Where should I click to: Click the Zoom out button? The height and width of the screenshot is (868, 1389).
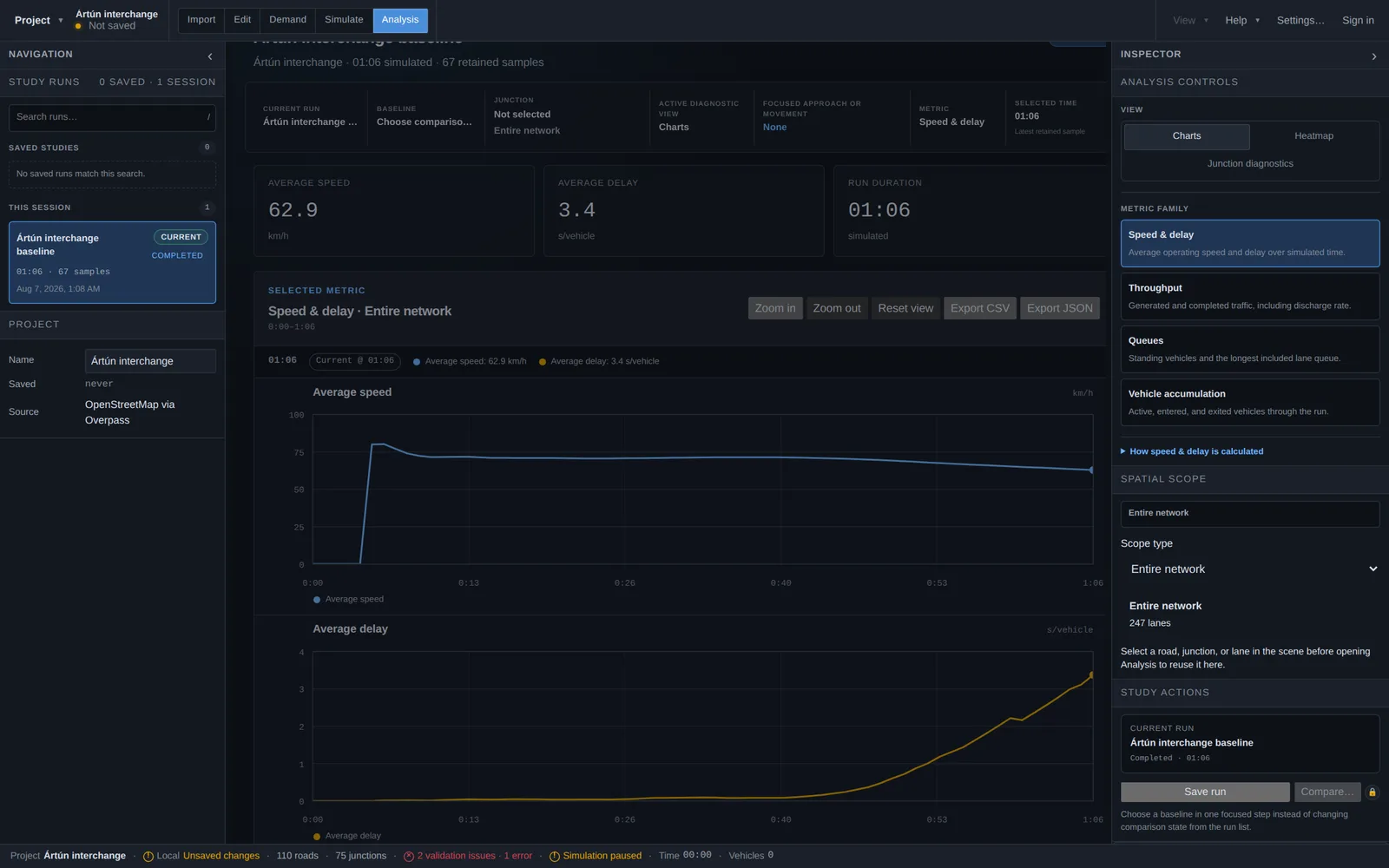pyautogui.click(x=837, y=308)
